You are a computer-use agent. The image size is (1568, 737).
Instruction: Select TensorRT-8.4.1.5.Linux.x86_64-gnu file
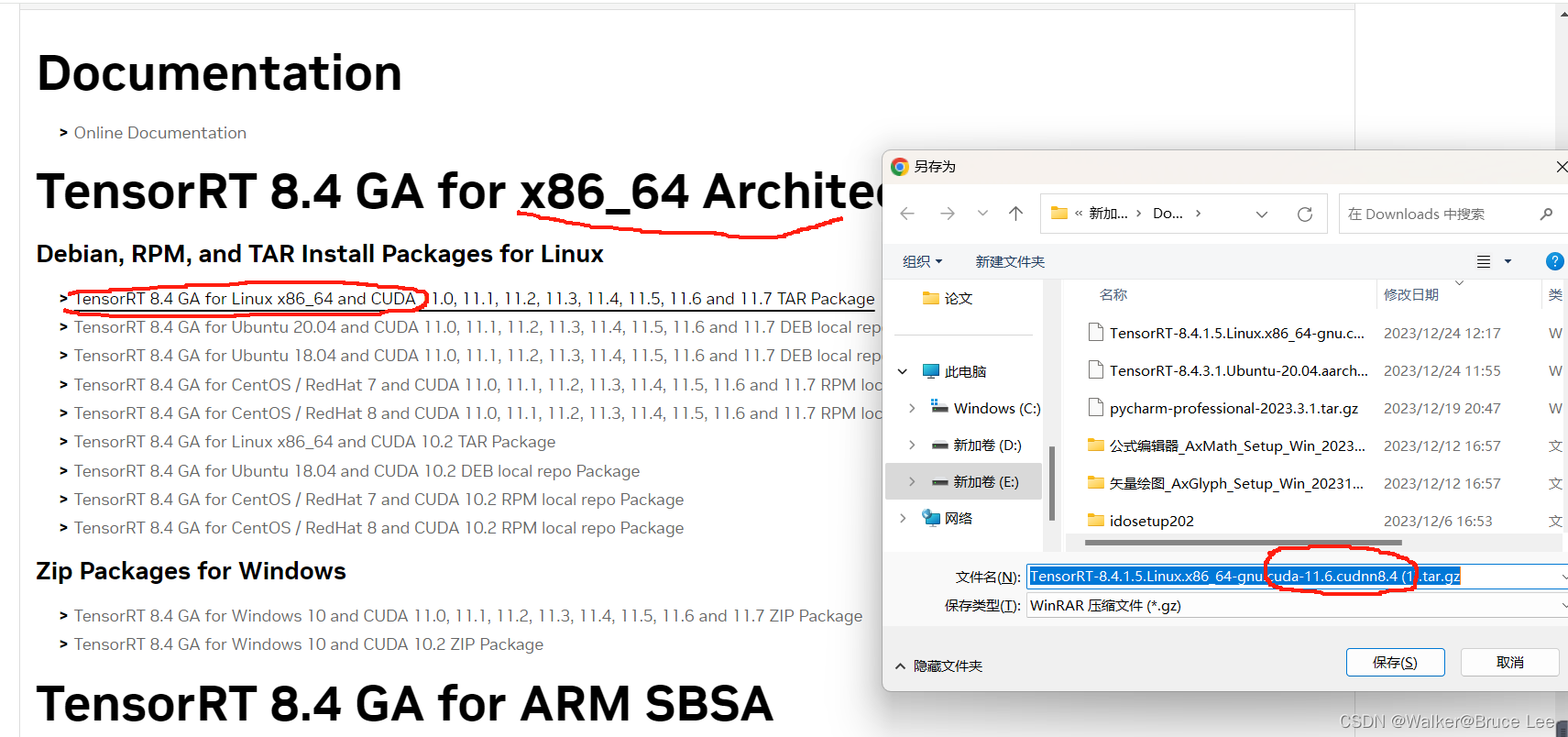pos(1237,333)
